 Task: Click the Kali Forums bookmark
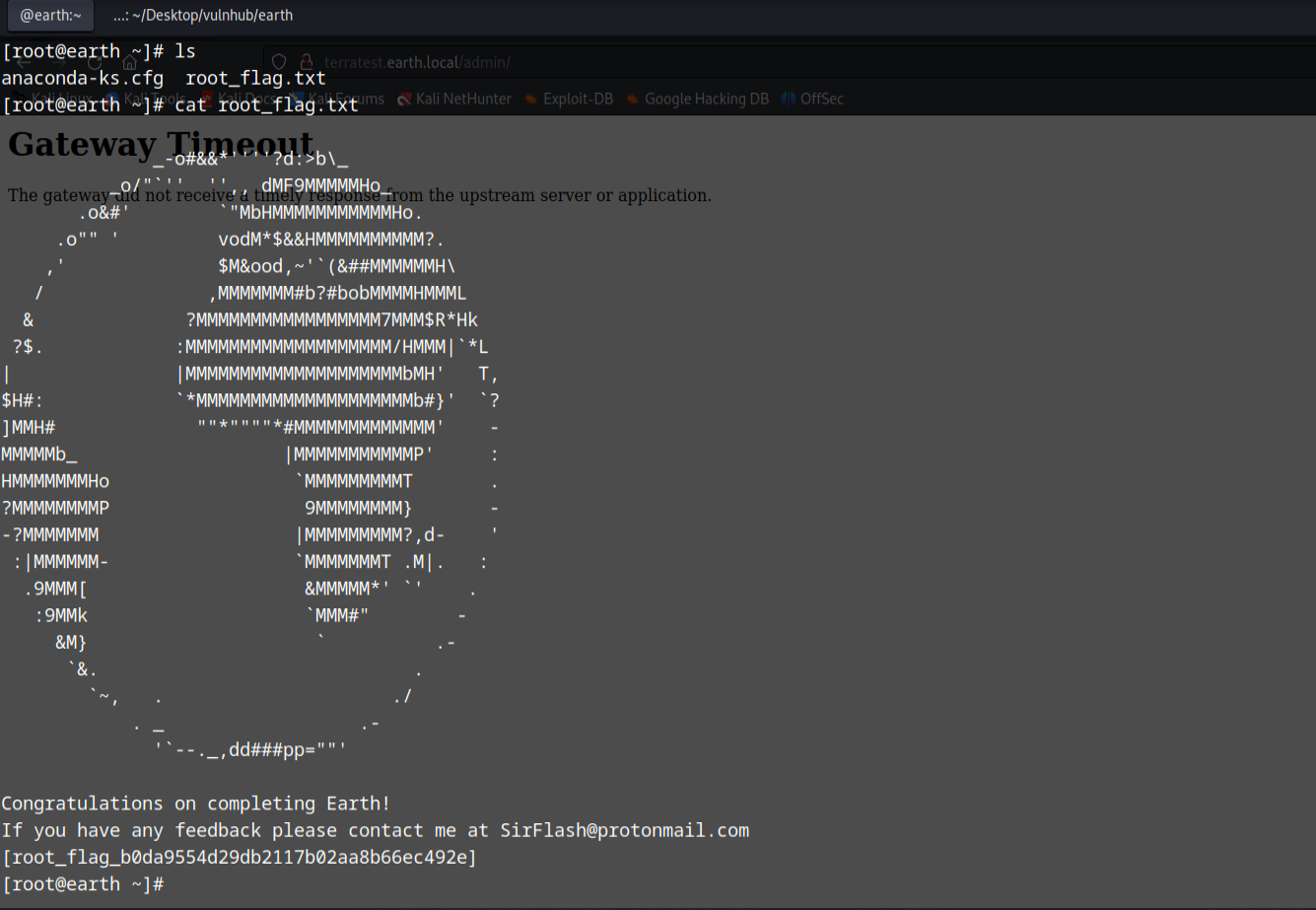(345, 99)
